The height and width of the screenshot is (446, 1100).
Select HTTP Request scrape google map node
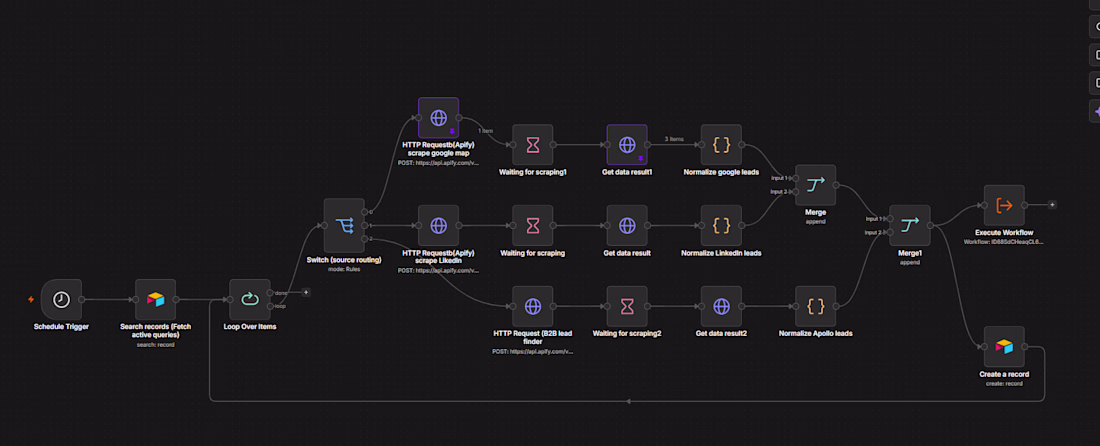pyautogui.click(x=438, y=118)
